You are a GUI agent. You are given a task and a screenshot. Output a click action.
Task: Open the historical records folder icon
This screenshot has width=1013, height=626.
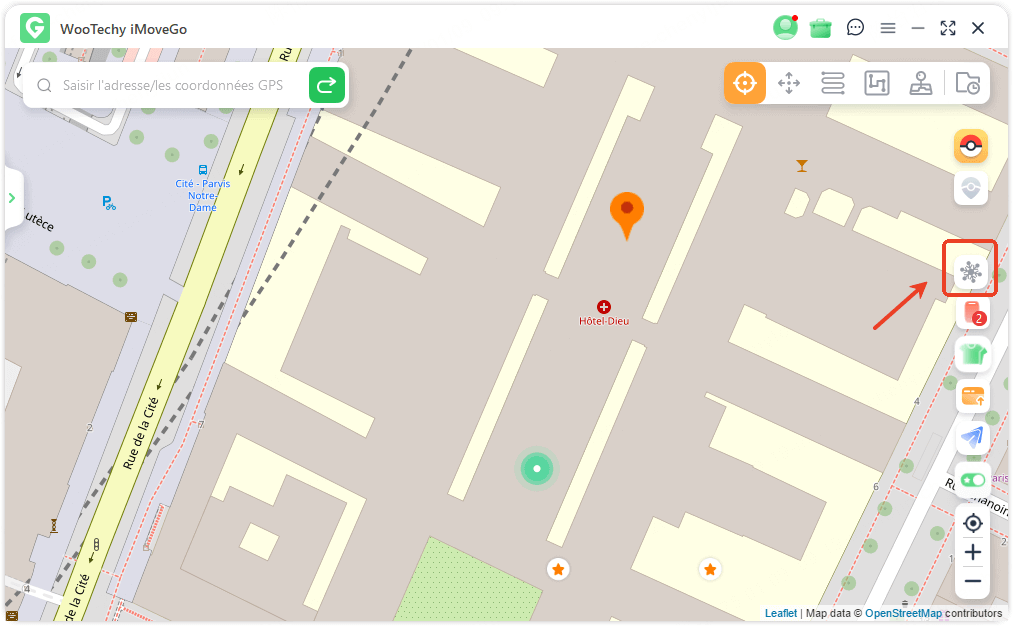point(967,83)
